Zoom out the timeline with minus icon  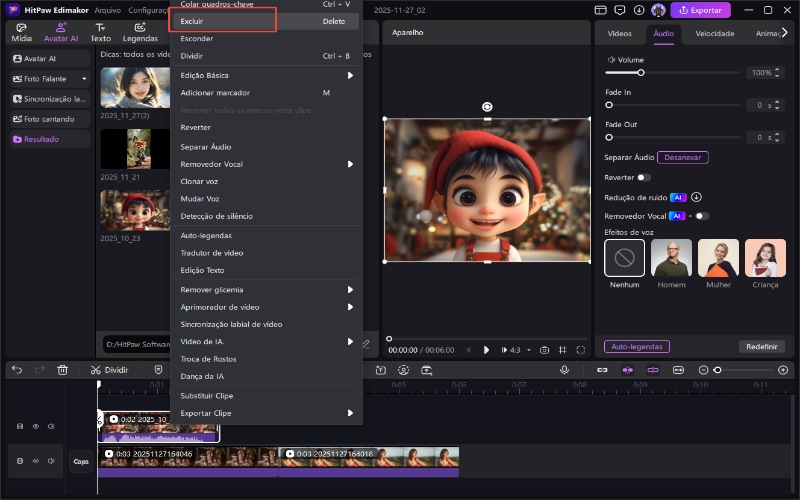tap(703, 370)
